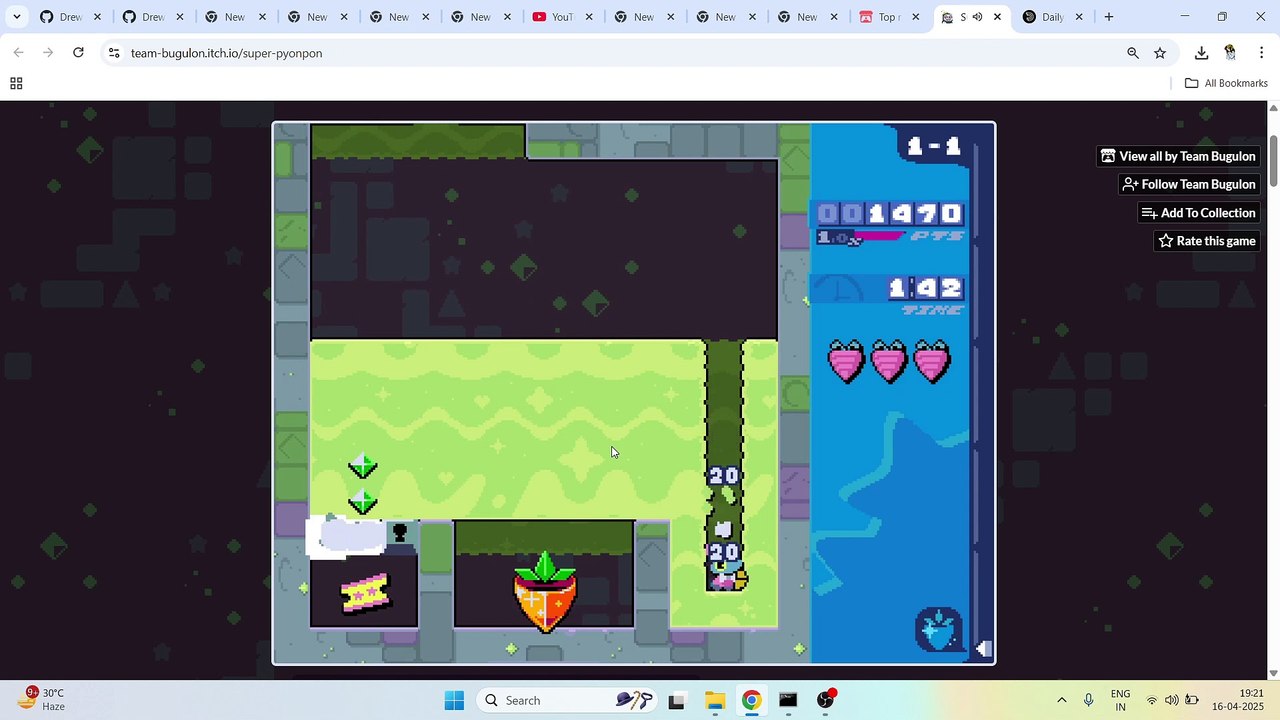The width and height of the screenshot is (1280, 720).
Task: Open Task View from the taskbar
Action: click(677, 700)
